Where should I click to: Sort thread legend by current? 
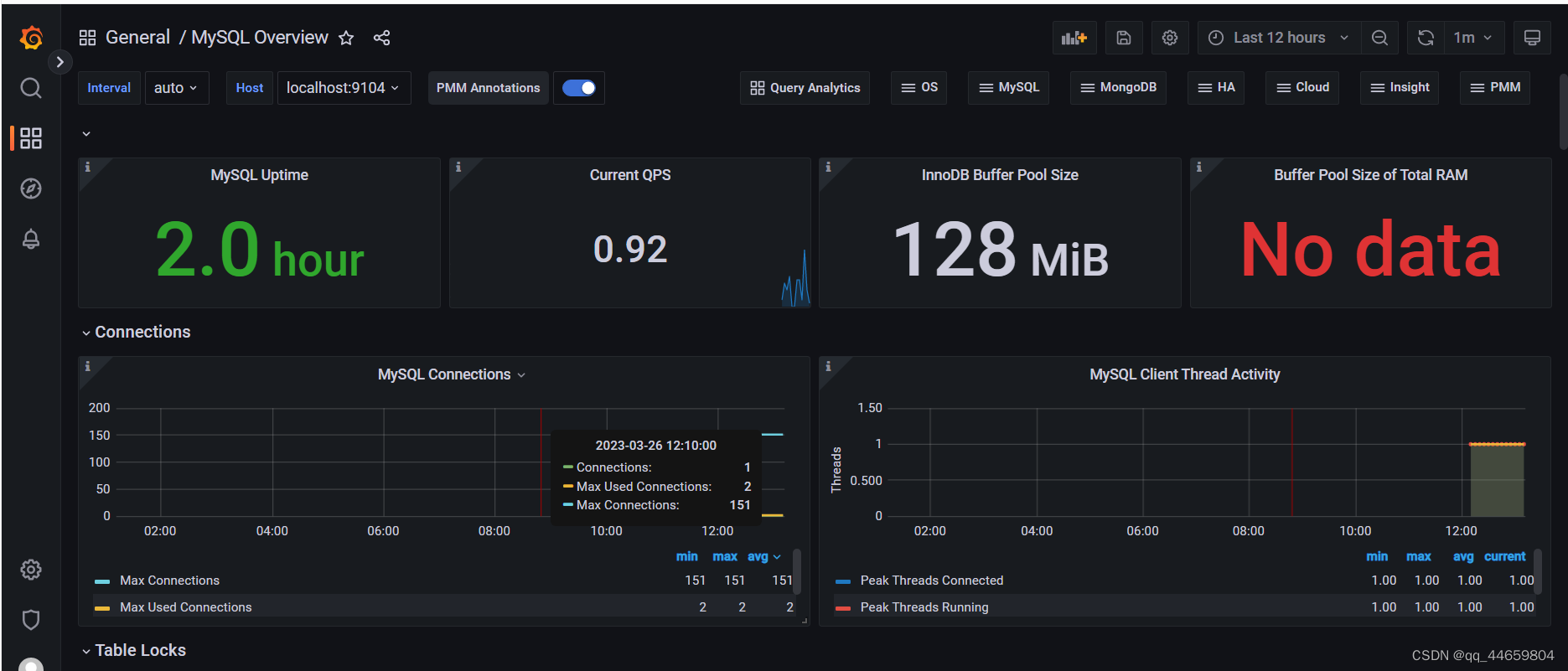click(1504, 556)
